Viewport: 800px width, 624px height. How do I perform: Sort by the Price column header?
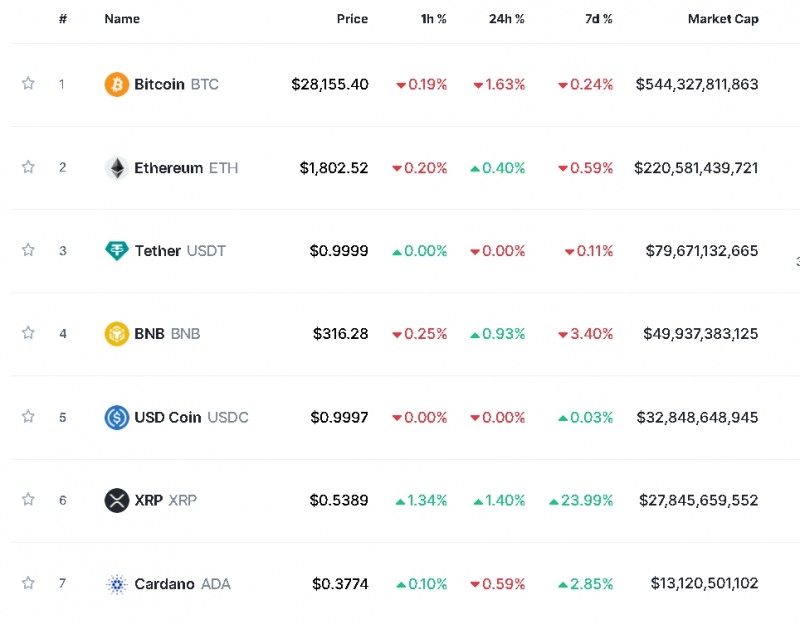click(352, 19)
